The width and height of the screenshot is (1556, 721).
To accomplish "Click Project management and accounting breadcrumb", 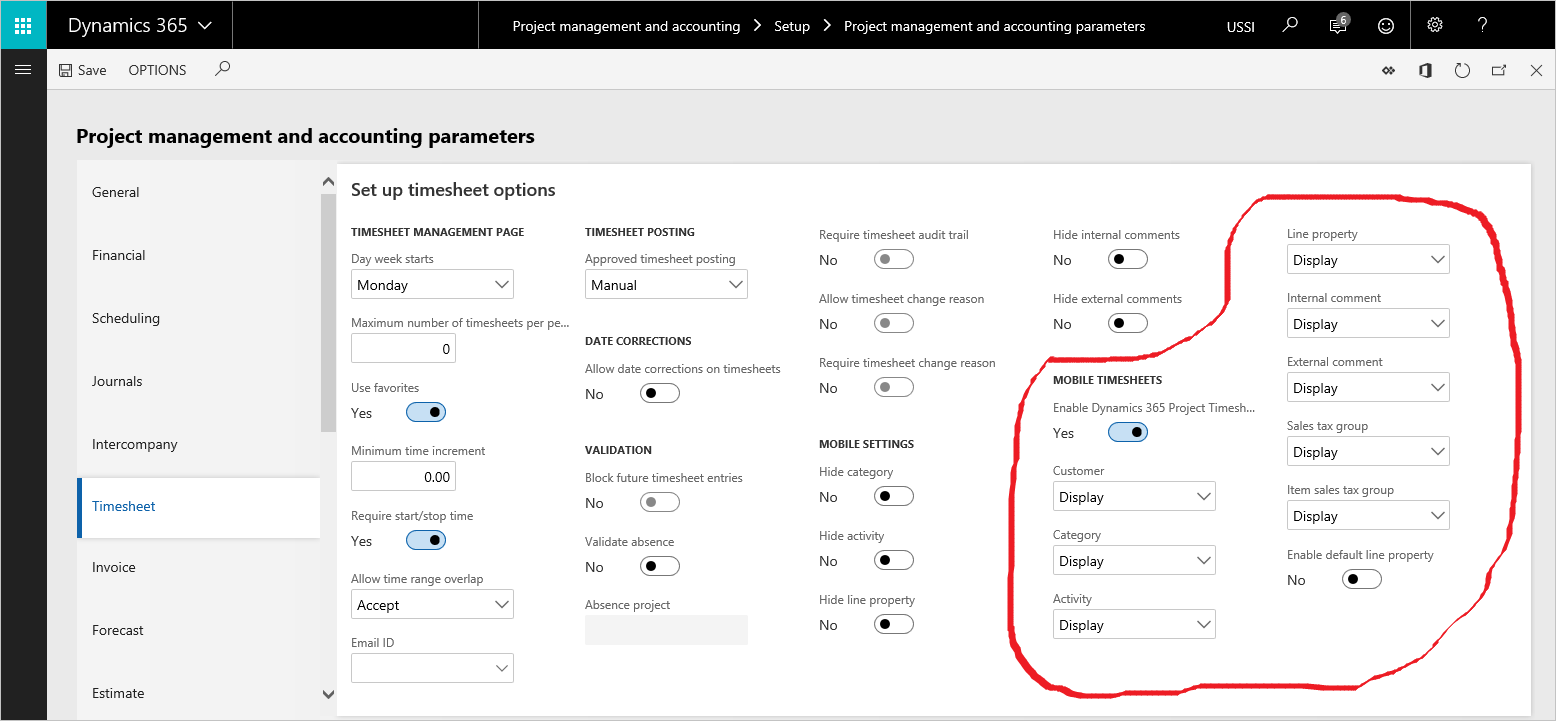I will (x=626, y=26).
